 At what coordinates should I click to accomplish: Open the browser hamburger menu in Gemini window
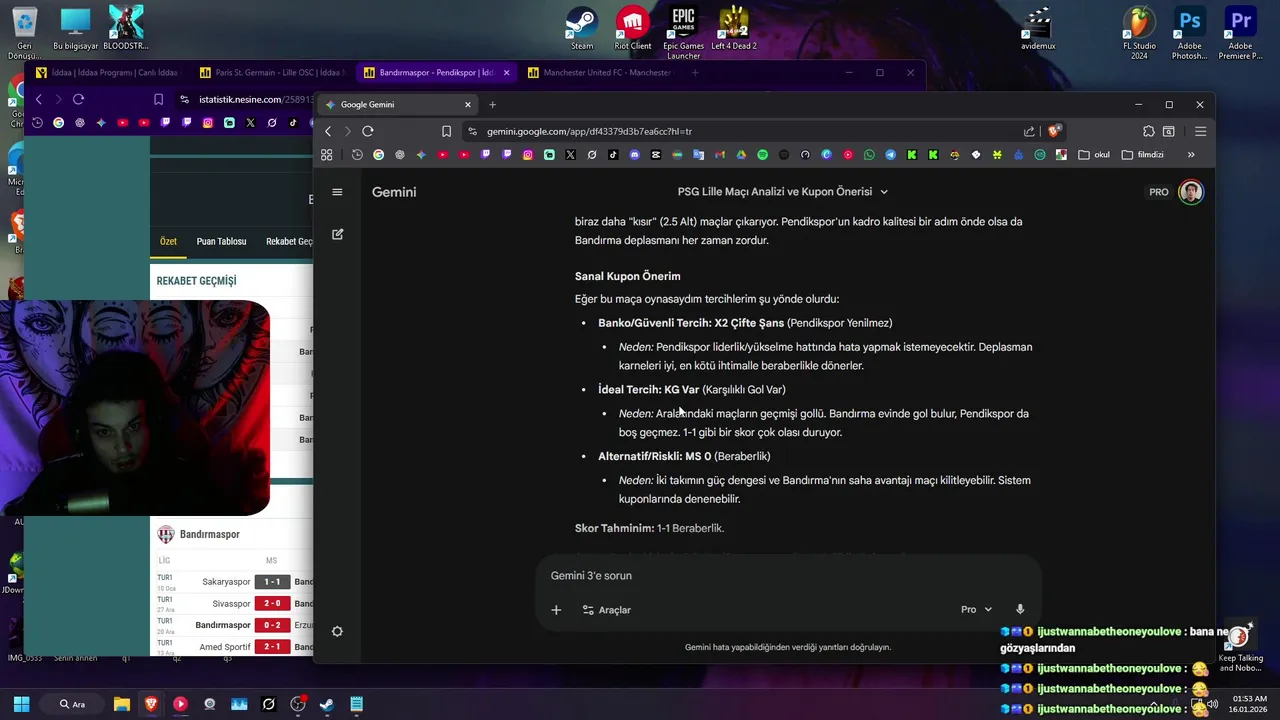[1200, 131]
